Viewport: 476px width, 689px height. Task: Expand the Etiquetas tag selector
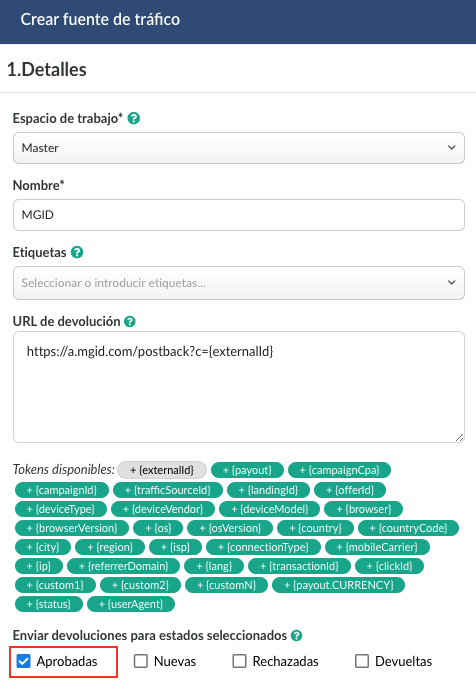coord(239,283)
